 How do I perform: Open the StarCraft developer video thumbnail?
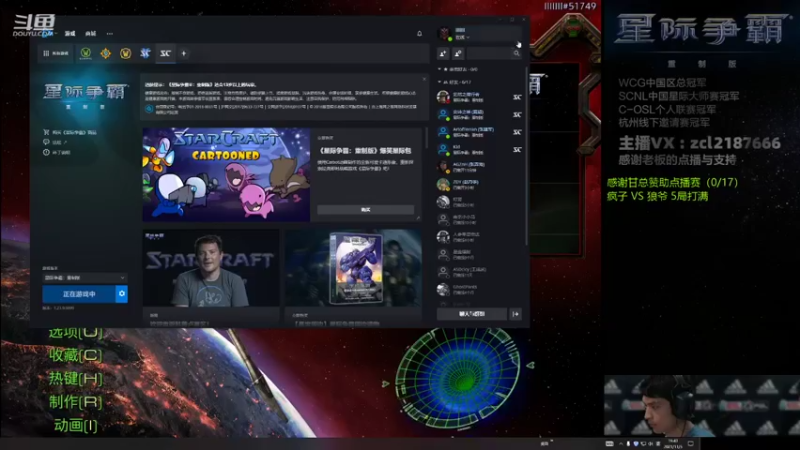[x=211, y=268]
